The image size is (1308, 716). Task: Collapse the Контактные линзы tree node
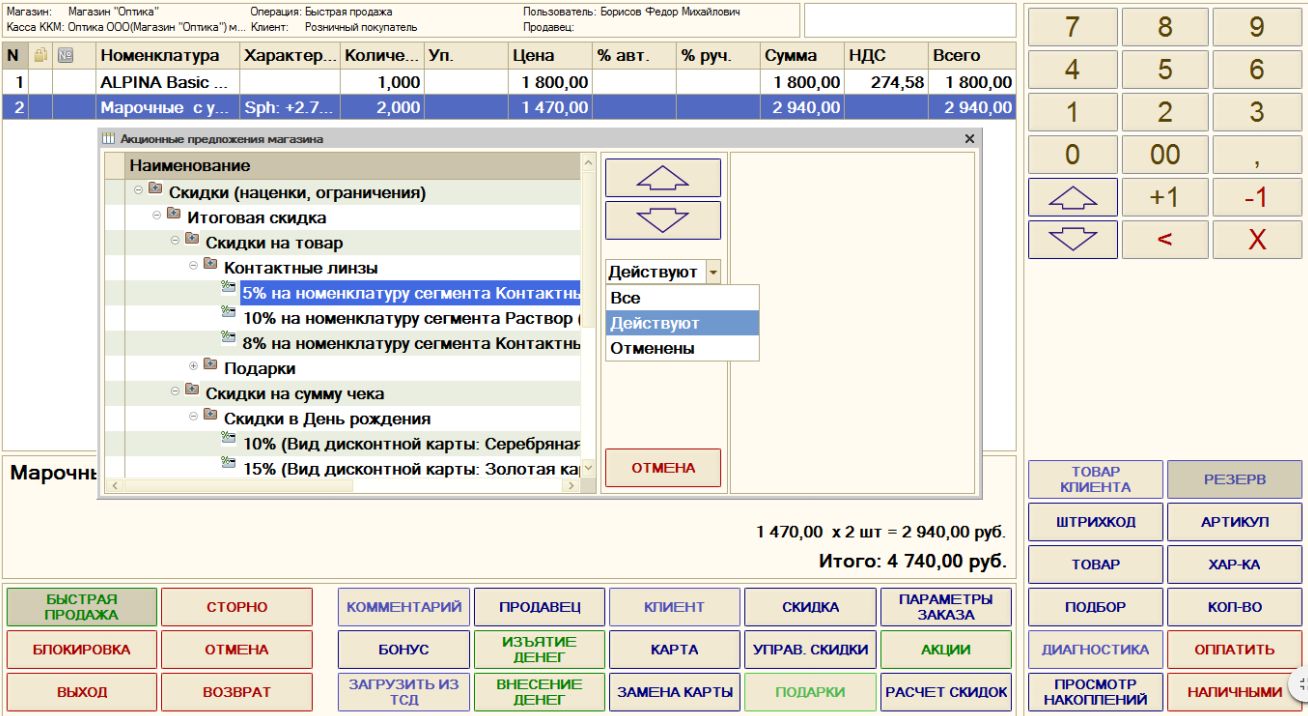194,267
